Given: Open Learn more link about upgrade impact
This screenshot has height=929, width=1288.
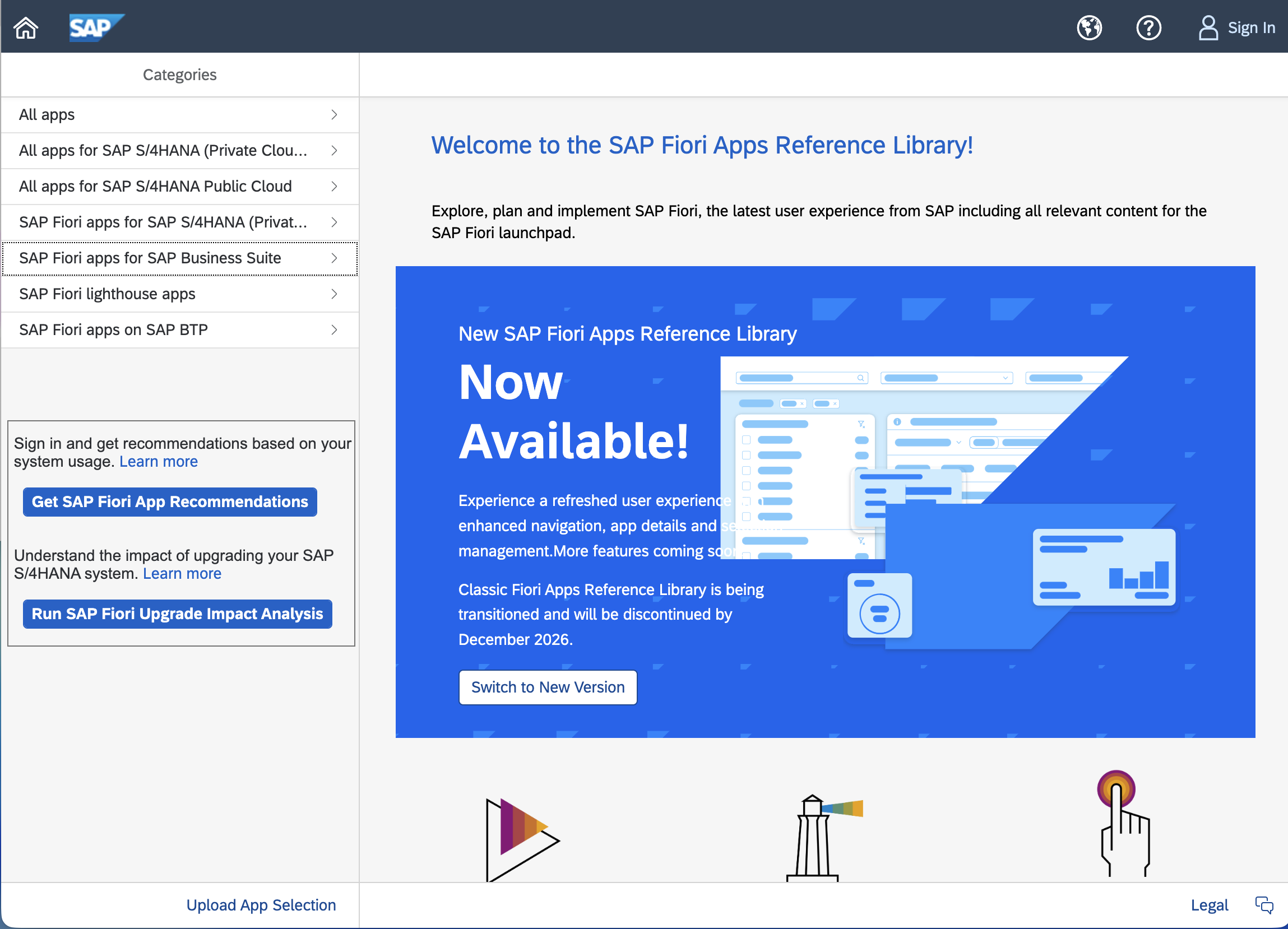Looking at the screenshot, I should pos(182,573).
